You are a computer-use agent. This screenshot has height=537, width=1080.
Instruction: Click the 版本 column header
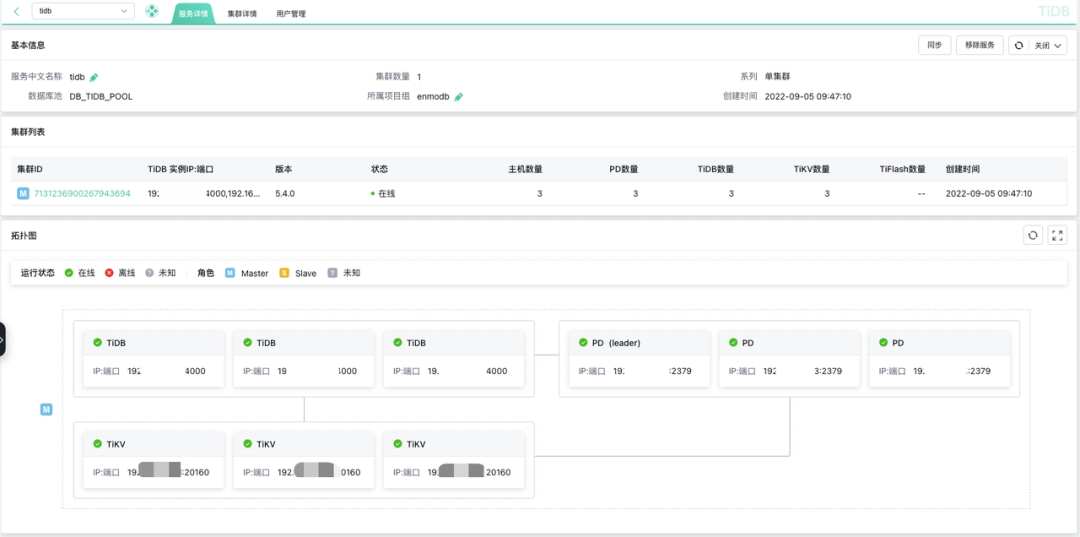click(x=283, y=169)
